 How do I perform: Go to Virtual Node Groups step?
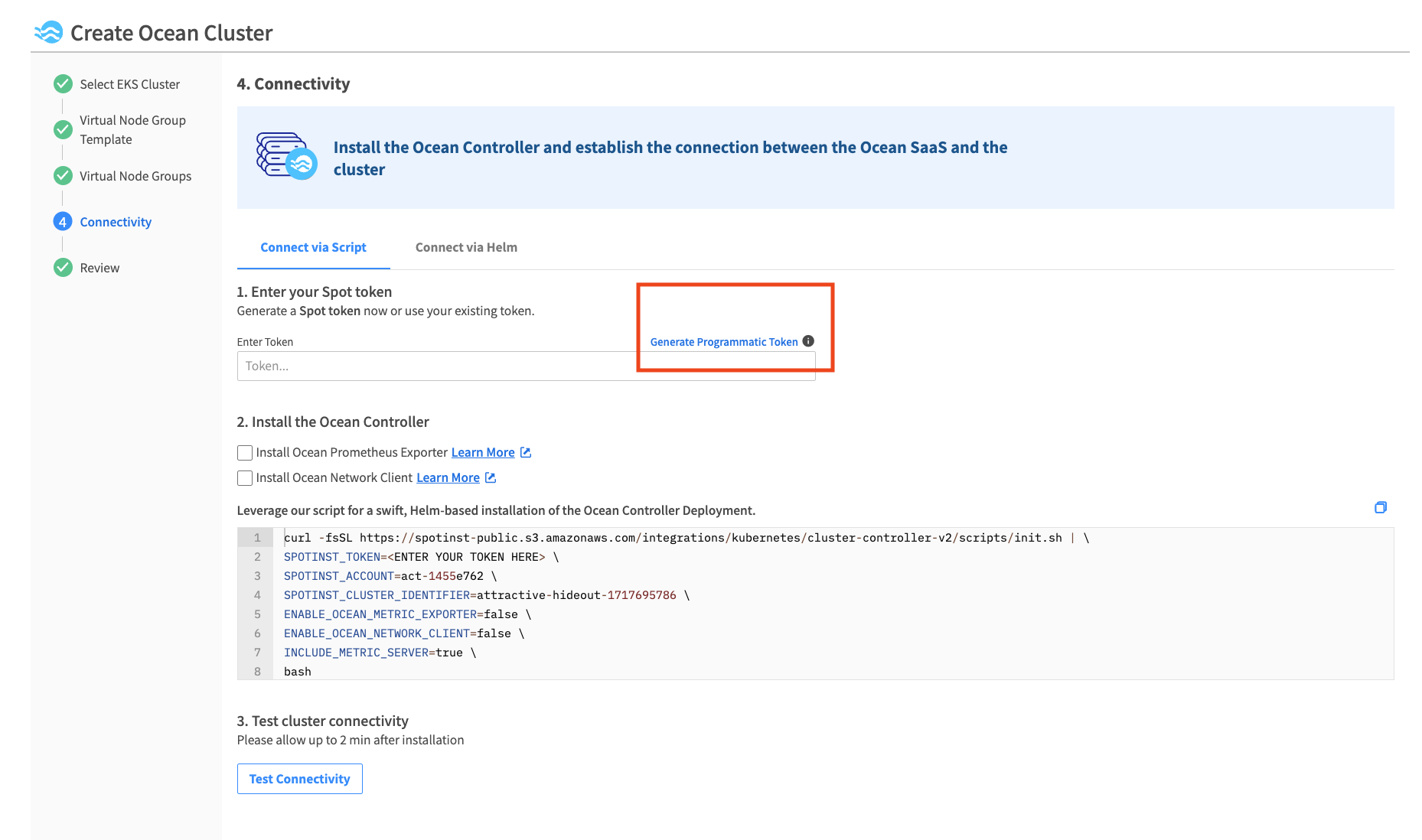(135, 176)
